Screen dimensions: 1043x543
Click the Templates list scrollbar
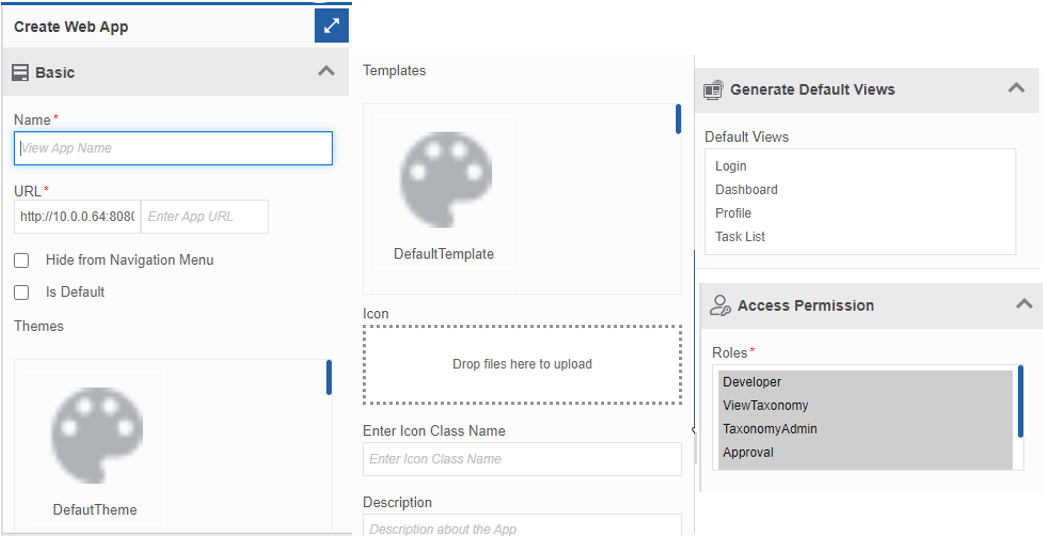point(678,118)
